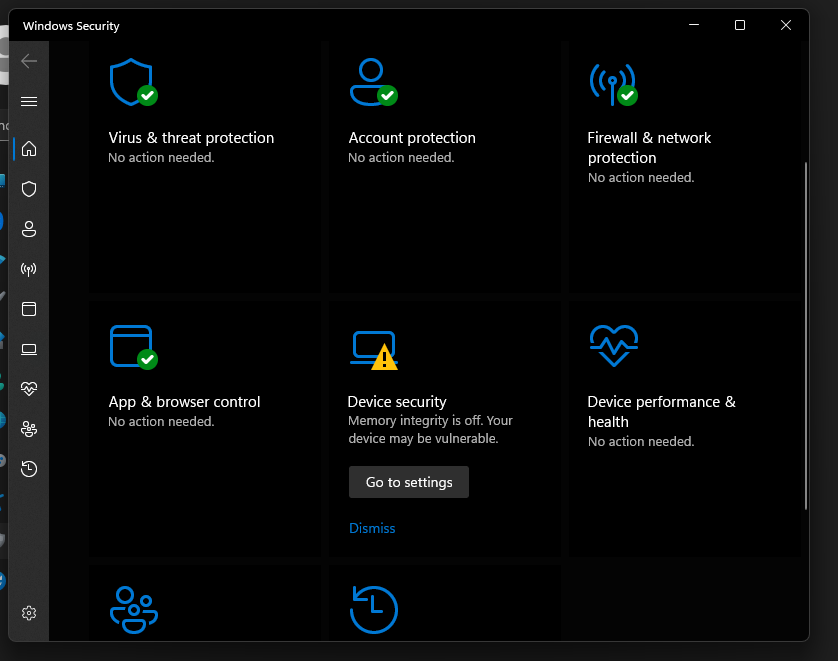
Task: Go back using the back arrow
Action: tap(29, 61)
